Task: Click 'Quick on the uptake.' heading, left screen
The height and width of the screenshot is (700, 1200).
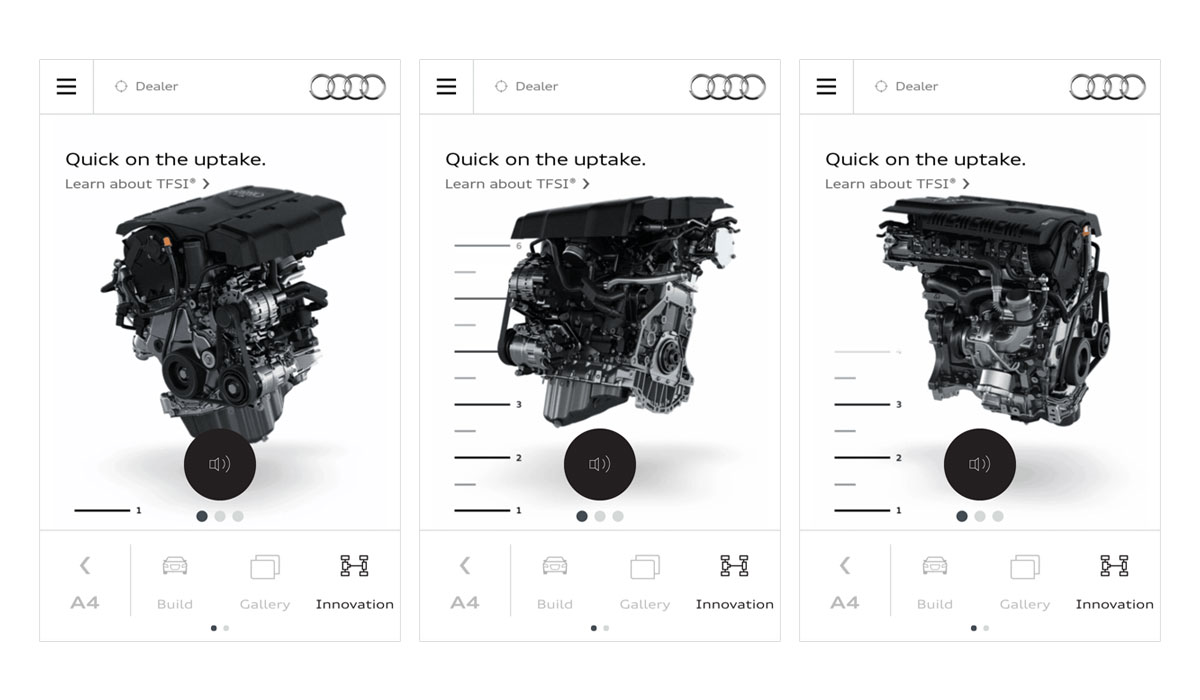Action: click(166, 159)
